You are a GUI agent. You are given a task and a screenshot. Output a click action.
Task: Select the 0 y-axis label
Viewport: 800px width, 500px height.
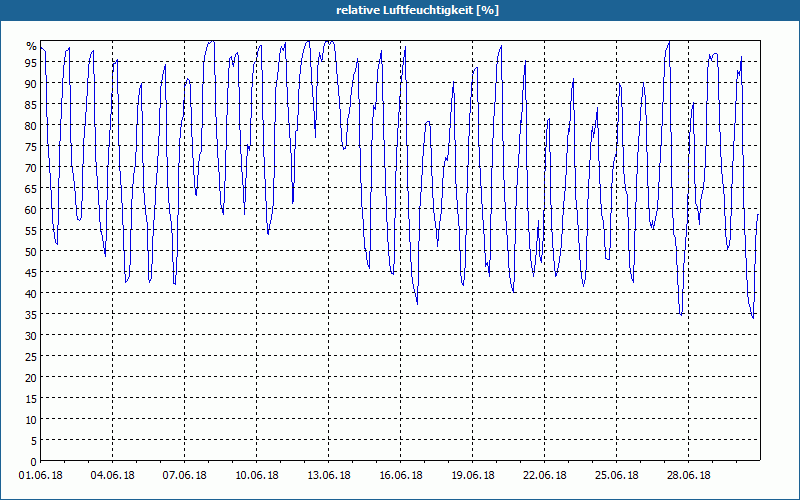(34, 462)
